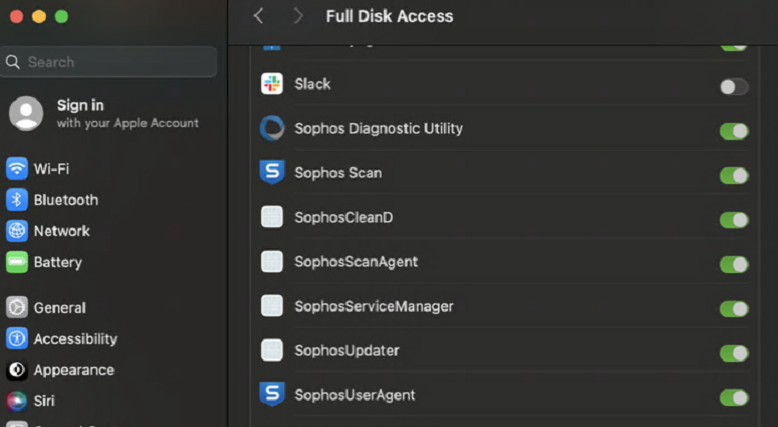Screen dimensions: 778x427
Task: Turn off SophosUpdater full disk access
Action: (x=734, y=353)
